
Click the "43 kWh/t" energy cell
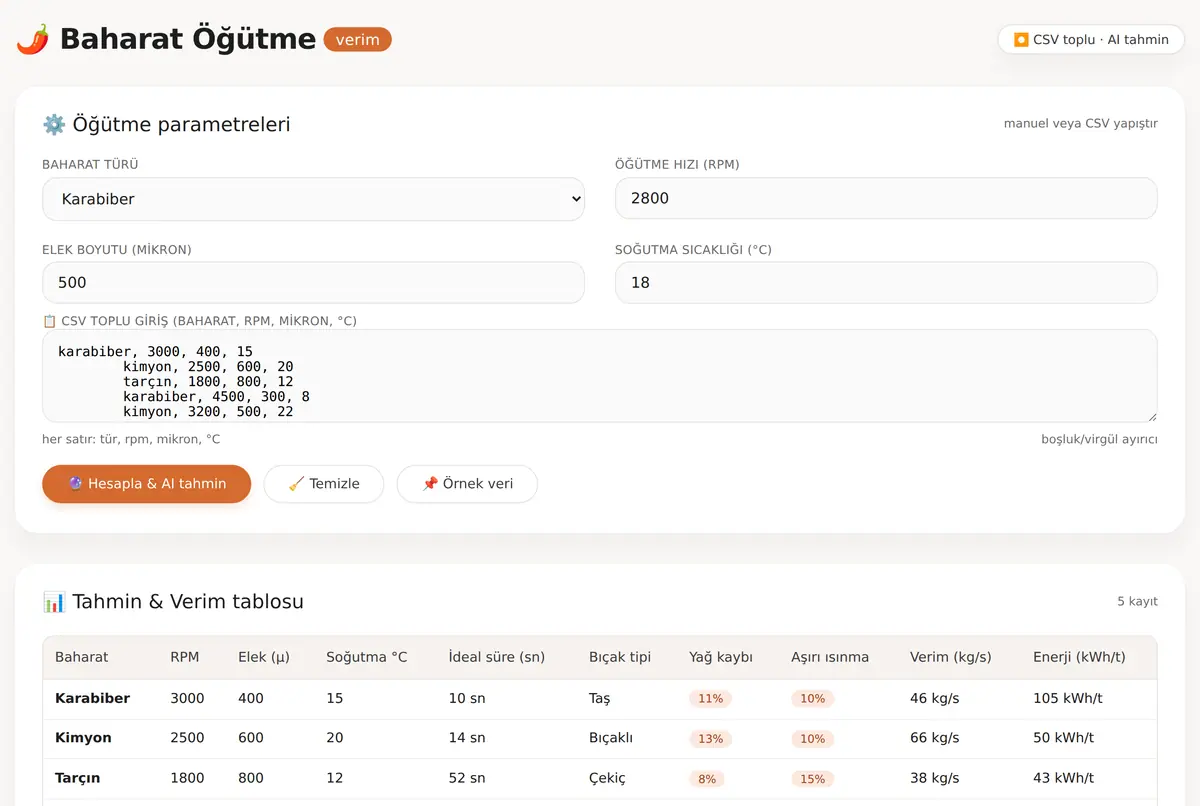point(1064,778)
